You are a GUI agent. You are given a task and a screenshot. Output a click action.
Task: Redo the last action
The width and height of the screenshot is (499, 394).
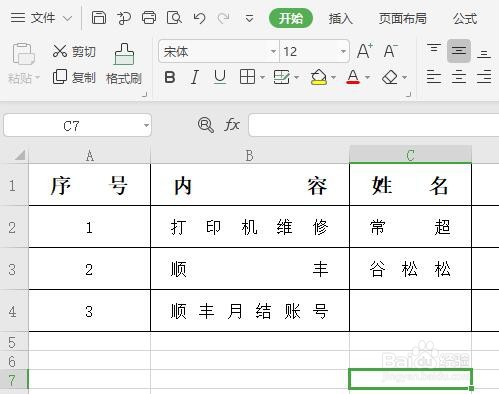click(224, 18)
